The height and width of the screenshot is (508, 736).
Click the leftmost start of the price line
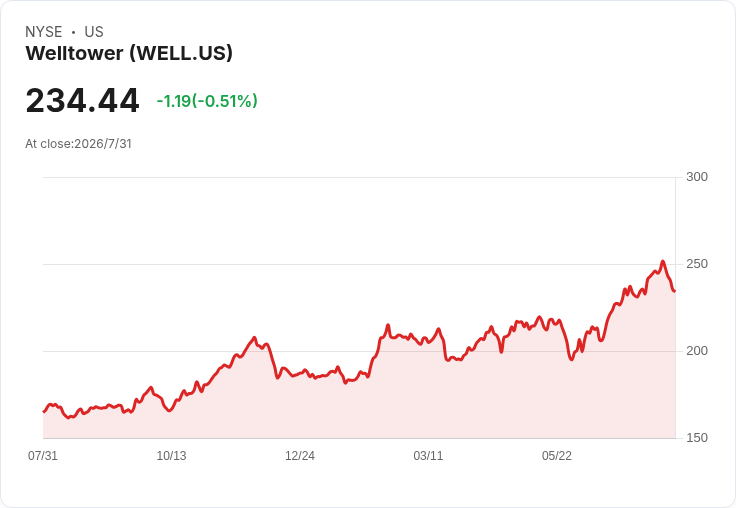(44, 411)
